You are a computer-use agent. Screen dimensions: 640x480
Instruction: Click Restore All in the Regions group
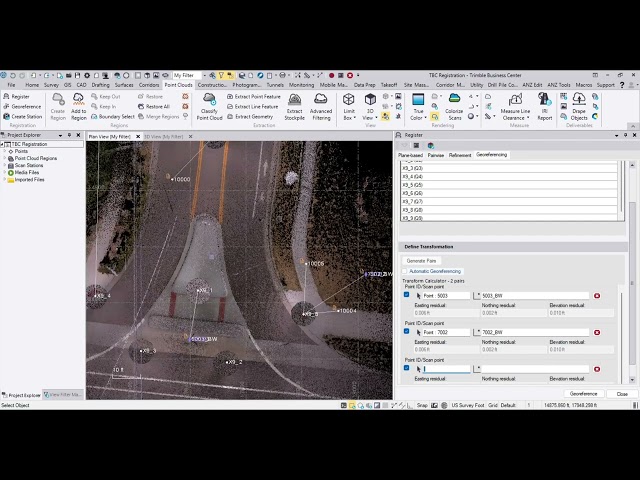point(153,107)
